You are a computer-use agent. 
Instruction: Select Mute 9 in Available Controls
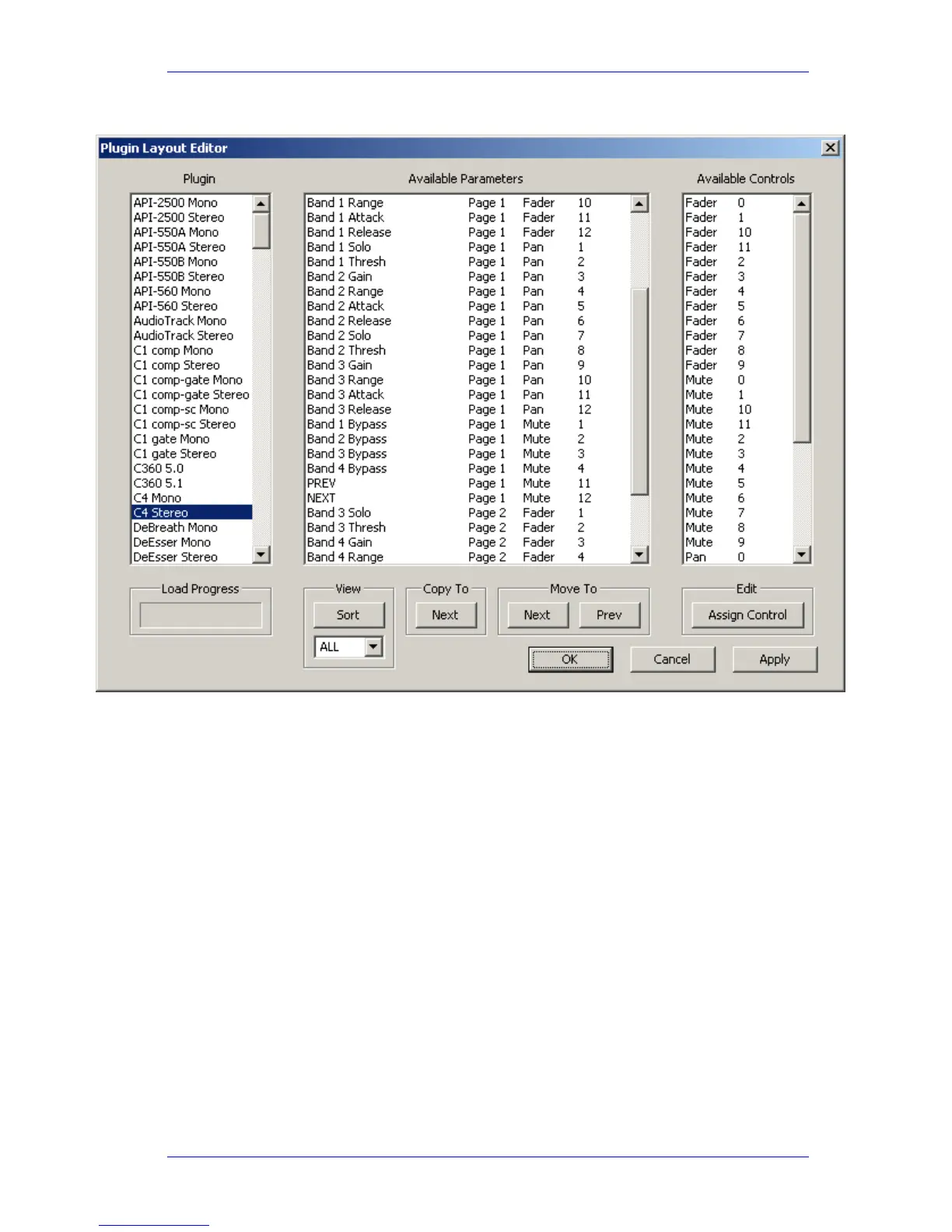pos(738,543)
